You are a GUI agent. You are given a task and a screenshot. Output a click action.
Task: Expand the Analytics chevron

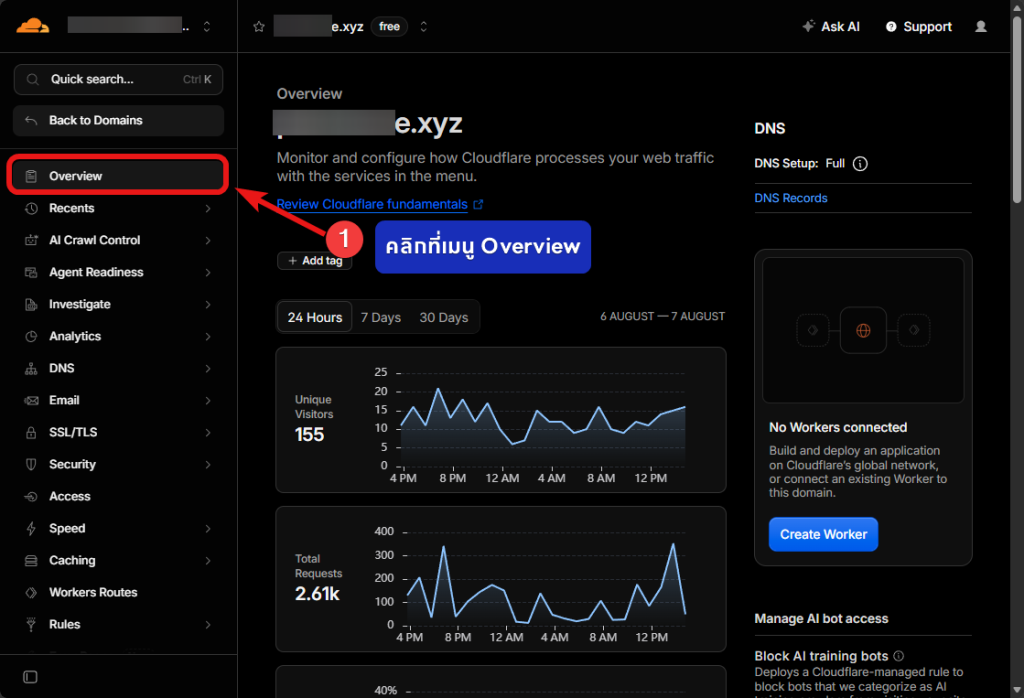pyautogui.click(x=208, y=336)
